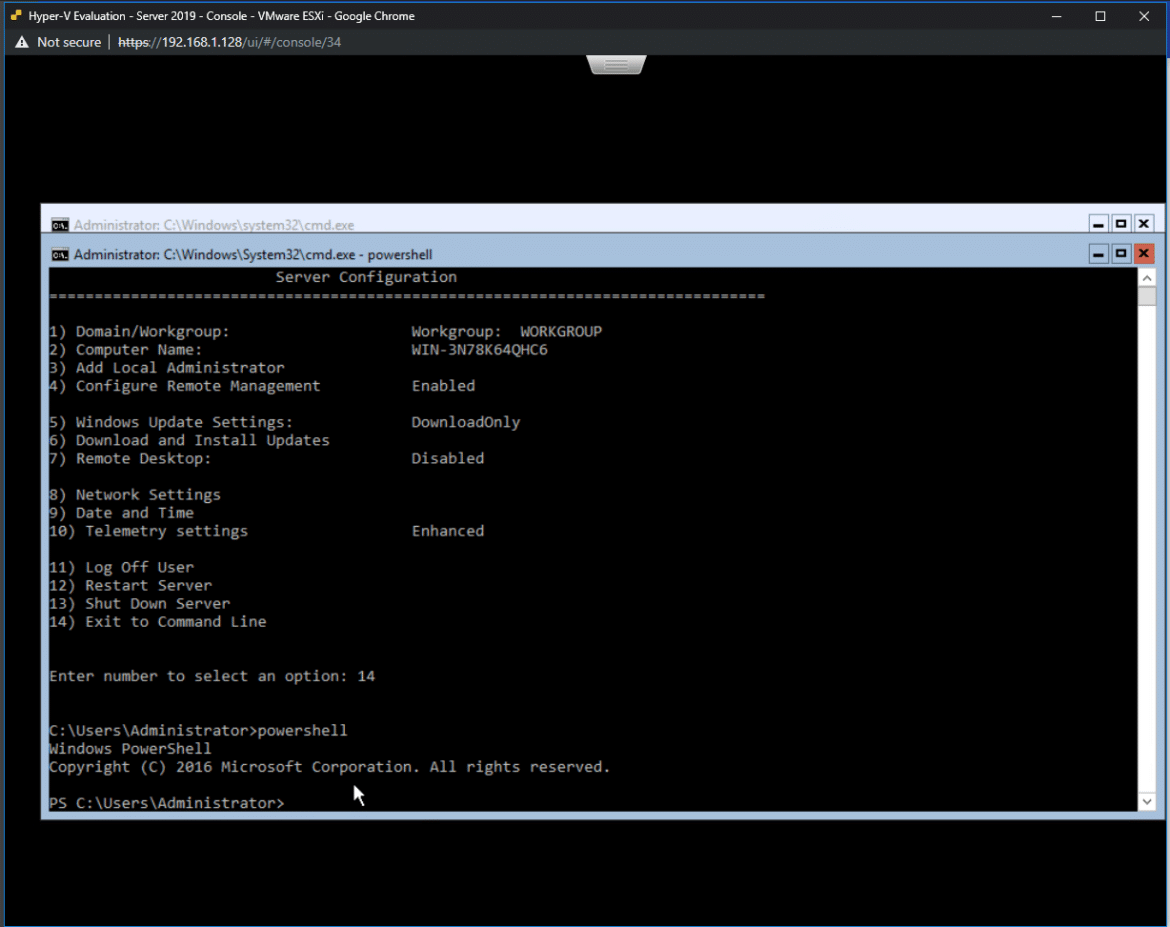Click 'Download and Install Updates' line

click(x=190, y=440)
